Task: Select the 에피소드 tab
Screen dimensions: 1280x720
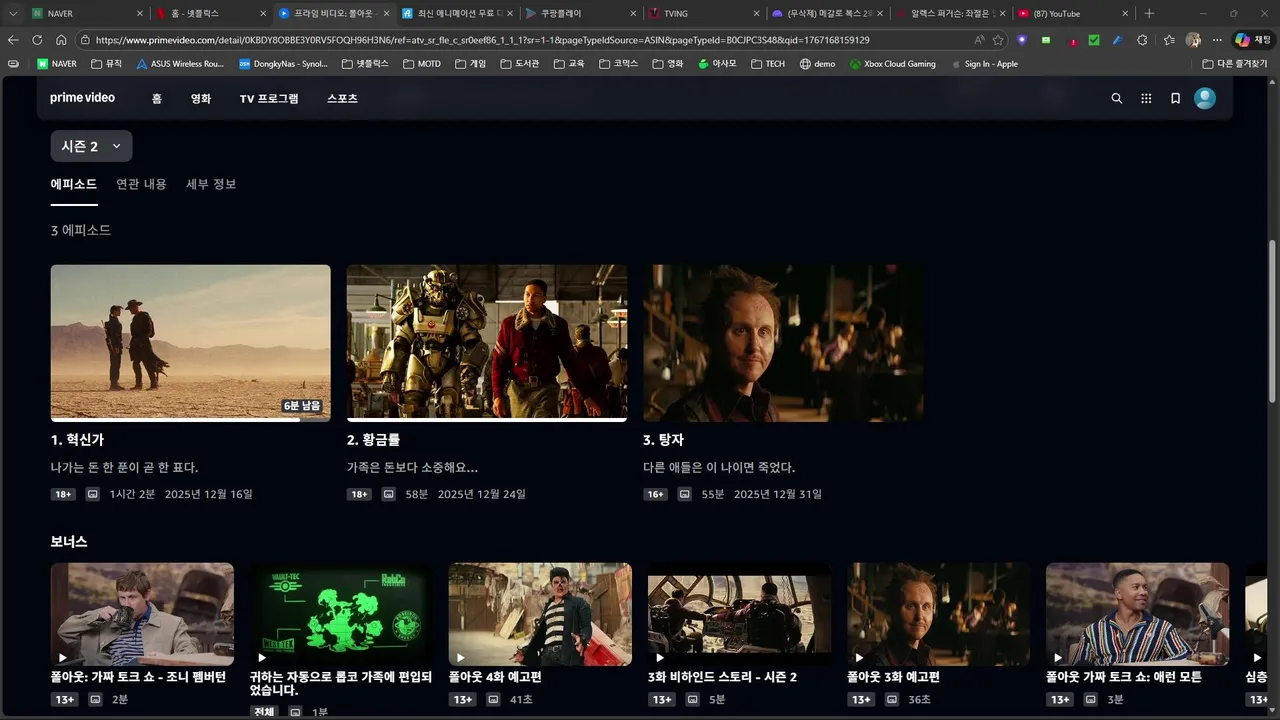Action: pyautogui.click(x=74, y=185)
